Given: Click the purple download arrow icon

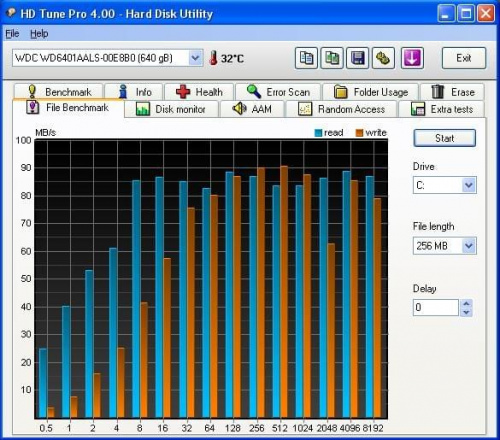Looking at the screenshot, I should pyautogui.click(x=412, y=58).
